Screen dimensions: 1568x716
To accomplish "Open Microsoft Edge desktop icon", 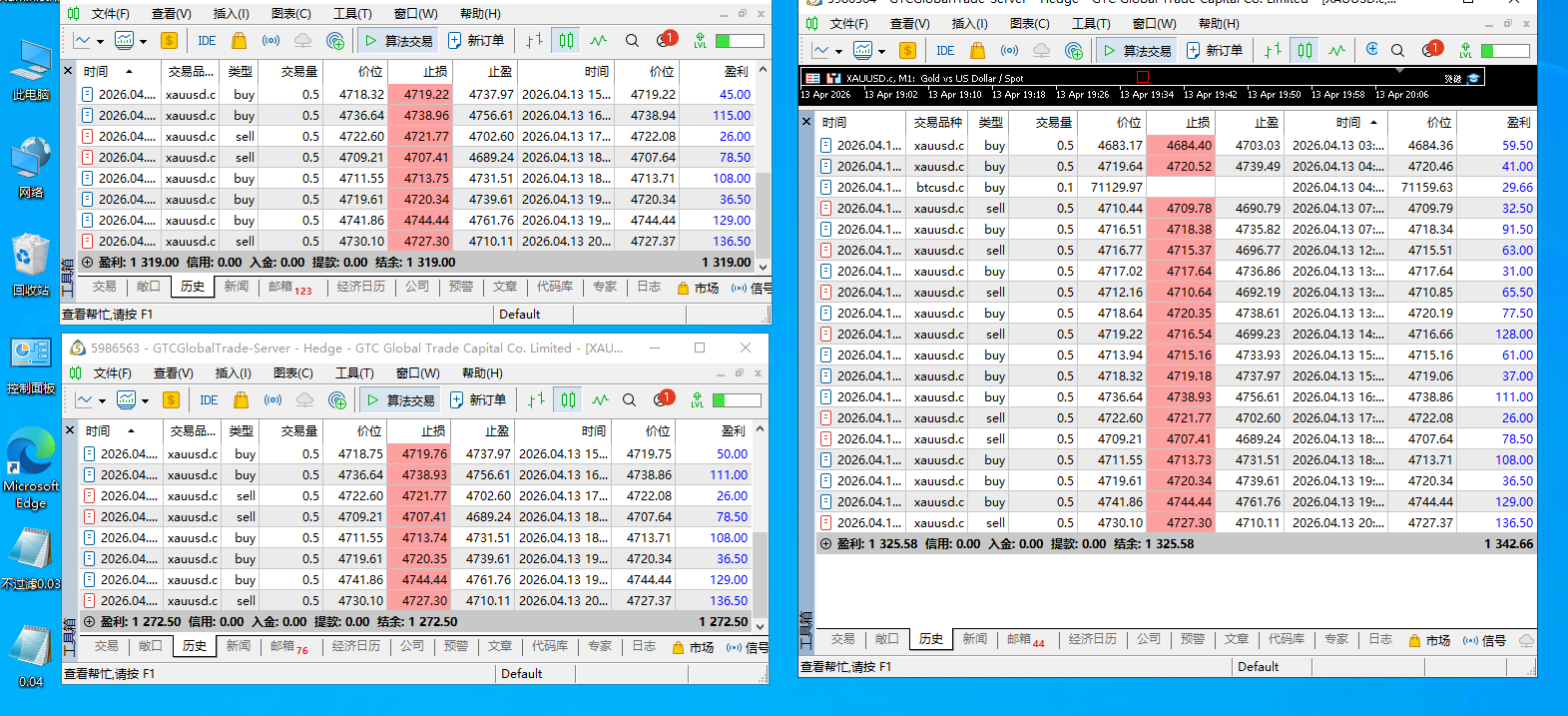I will [31, 469].
